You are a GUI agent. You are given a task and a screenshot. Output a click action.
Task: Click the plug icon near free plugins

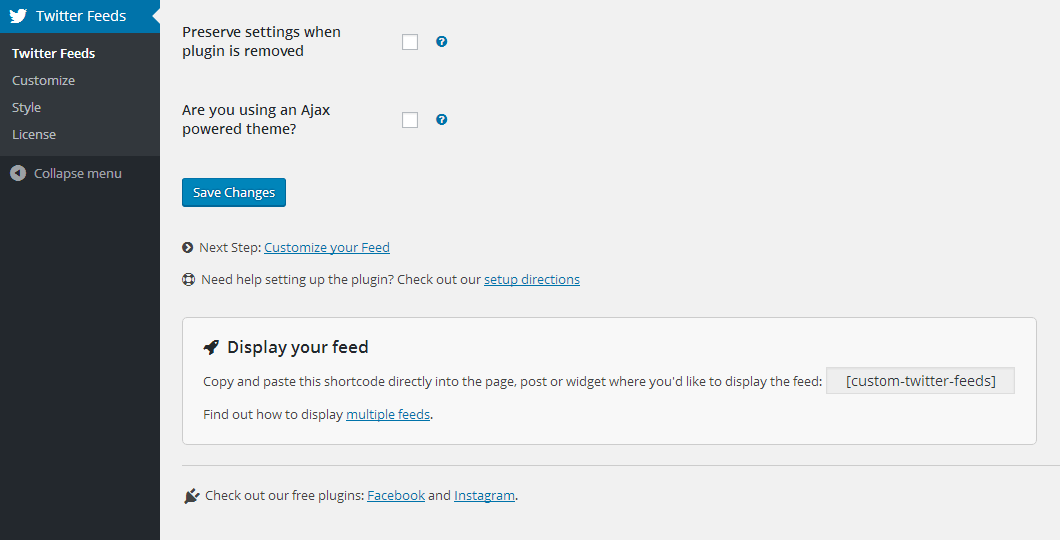point(192,495)
